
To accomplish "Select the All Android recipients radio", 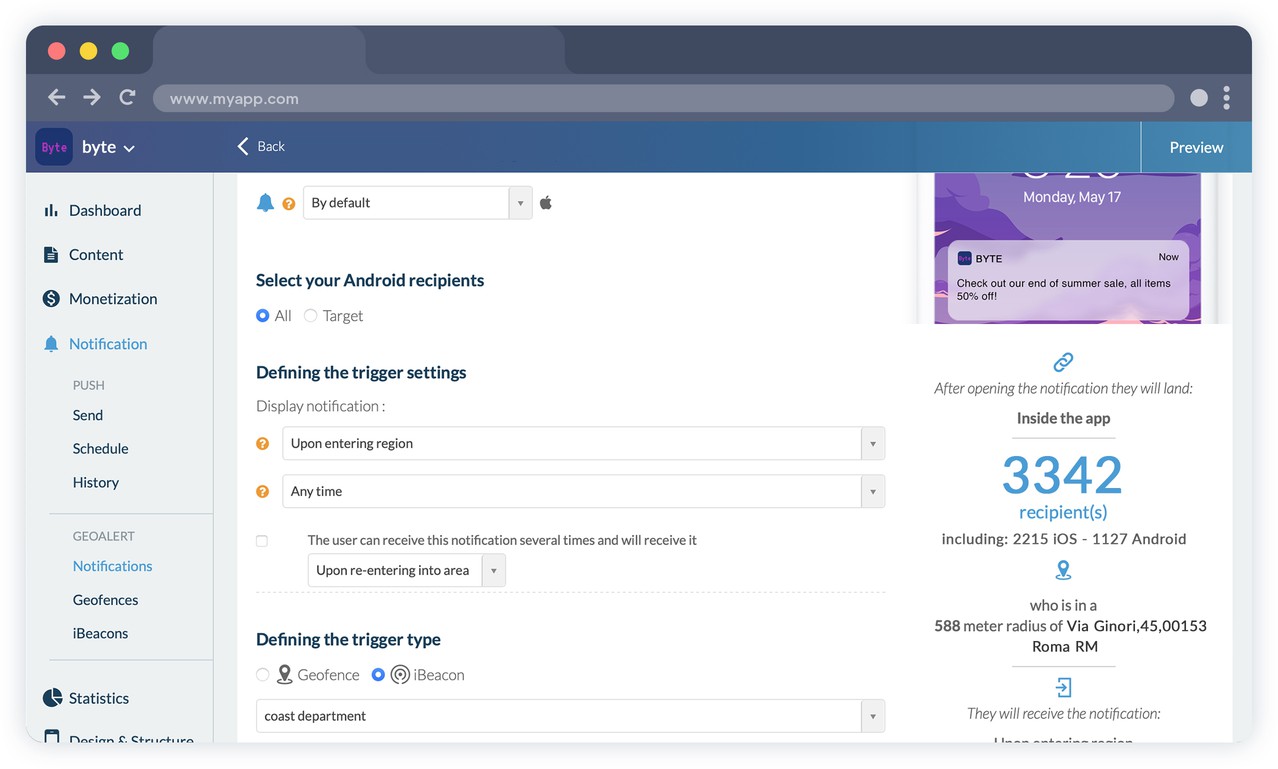I will [x=263, y=316].
